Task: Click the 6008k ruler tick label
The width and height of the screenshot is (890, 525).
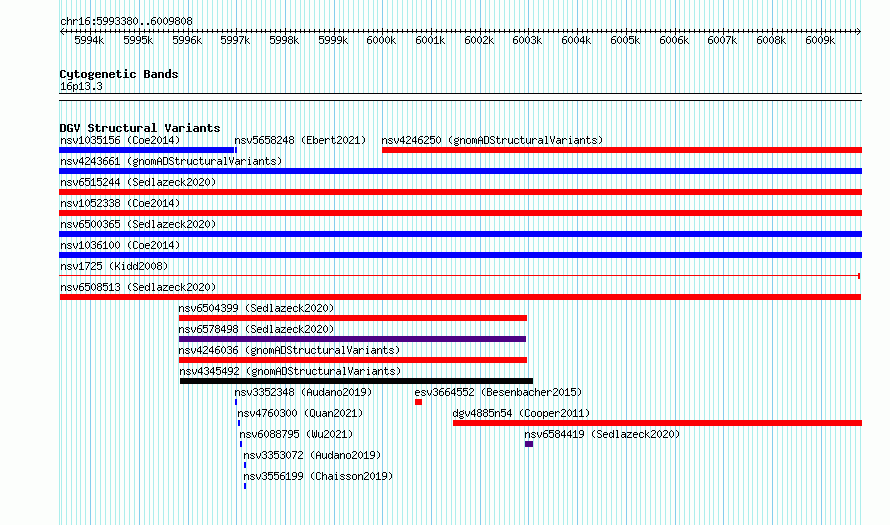Action: 771,41
